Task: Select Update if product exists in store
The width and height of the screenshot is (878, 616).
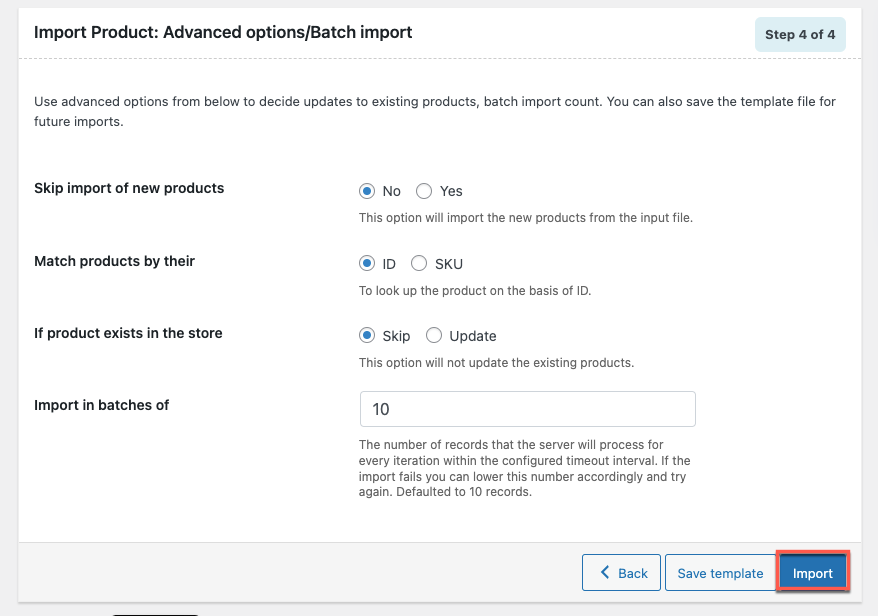Action: pyautogui.click(x=434, y=335)
